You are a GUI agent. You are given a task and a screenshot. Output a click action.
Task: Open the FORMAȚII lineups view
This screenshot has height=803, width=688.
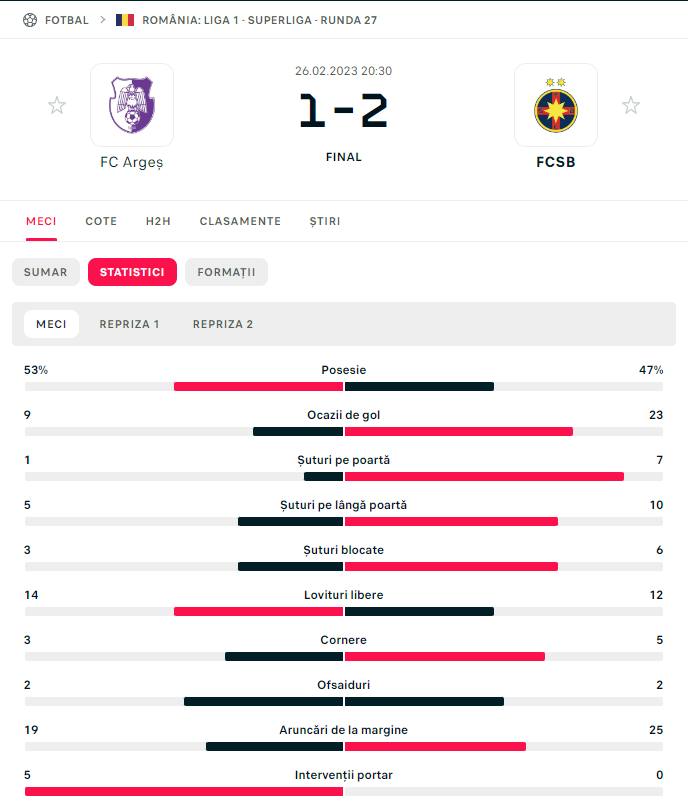click(x=226, y=272)
